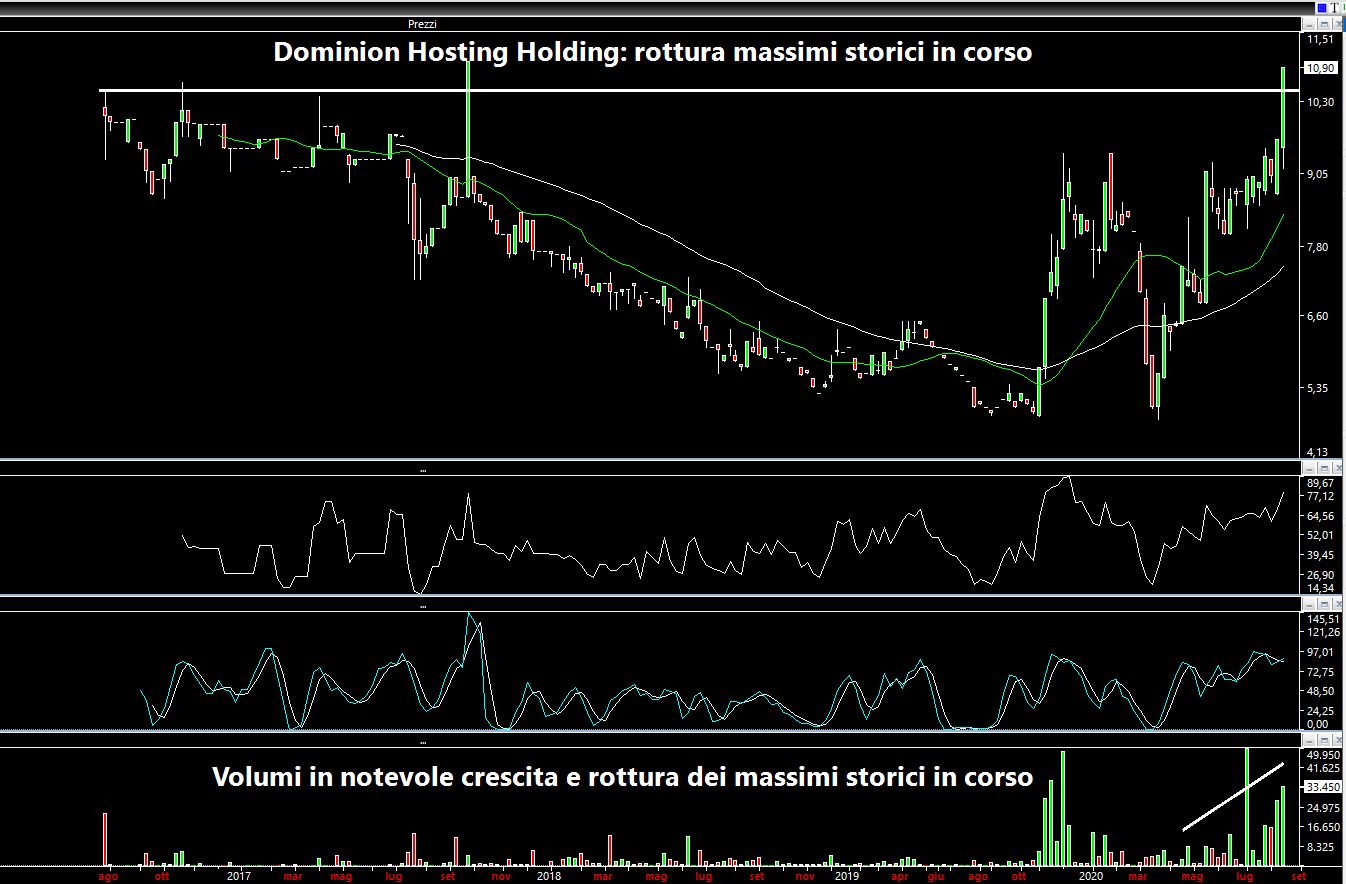
Task: Click the 6,60 price scale value
Action: point(1320,316)
